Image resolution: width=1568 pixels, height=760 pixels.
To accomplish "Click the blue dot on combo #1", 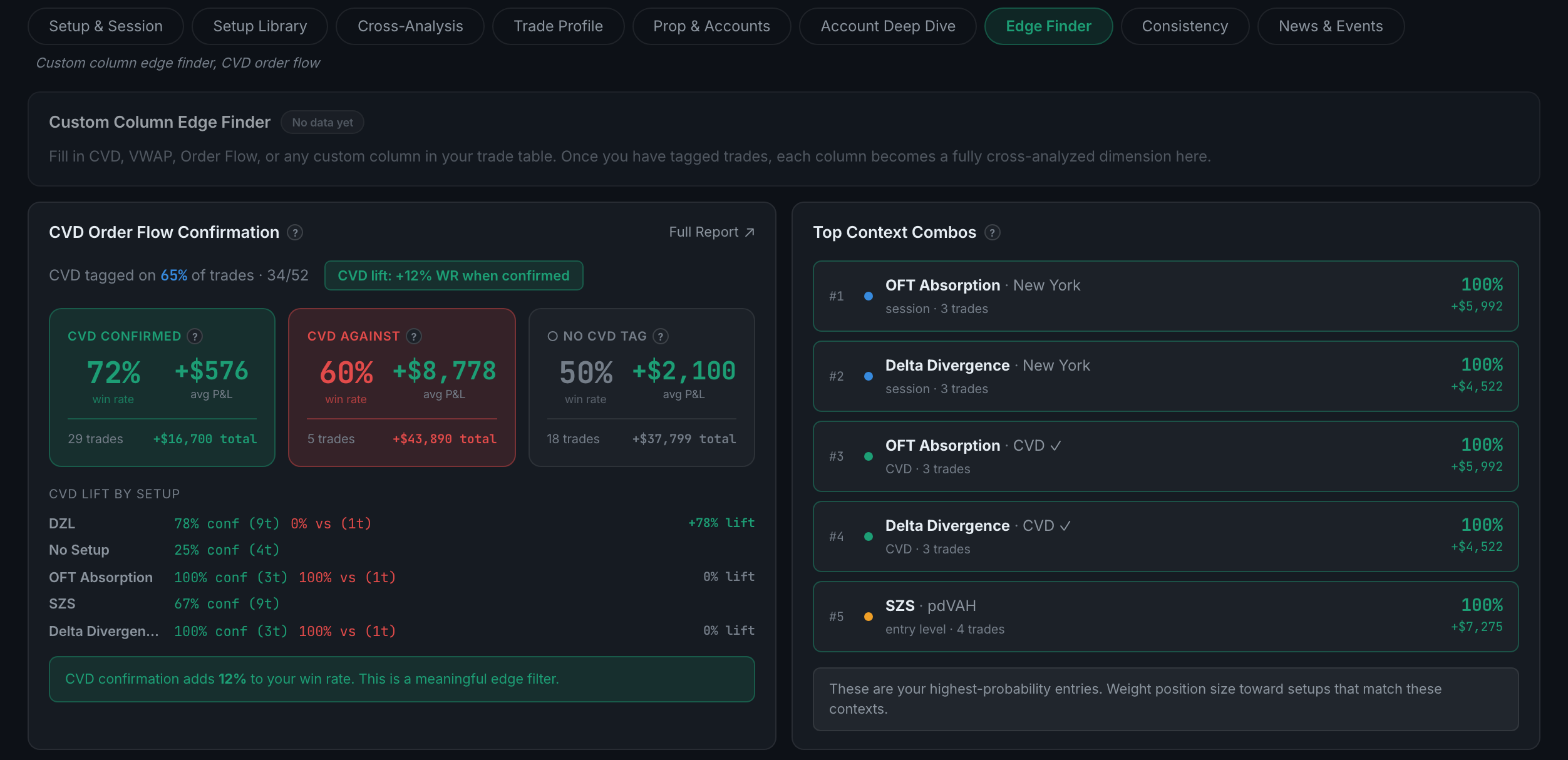I will [x=869, y=296].
